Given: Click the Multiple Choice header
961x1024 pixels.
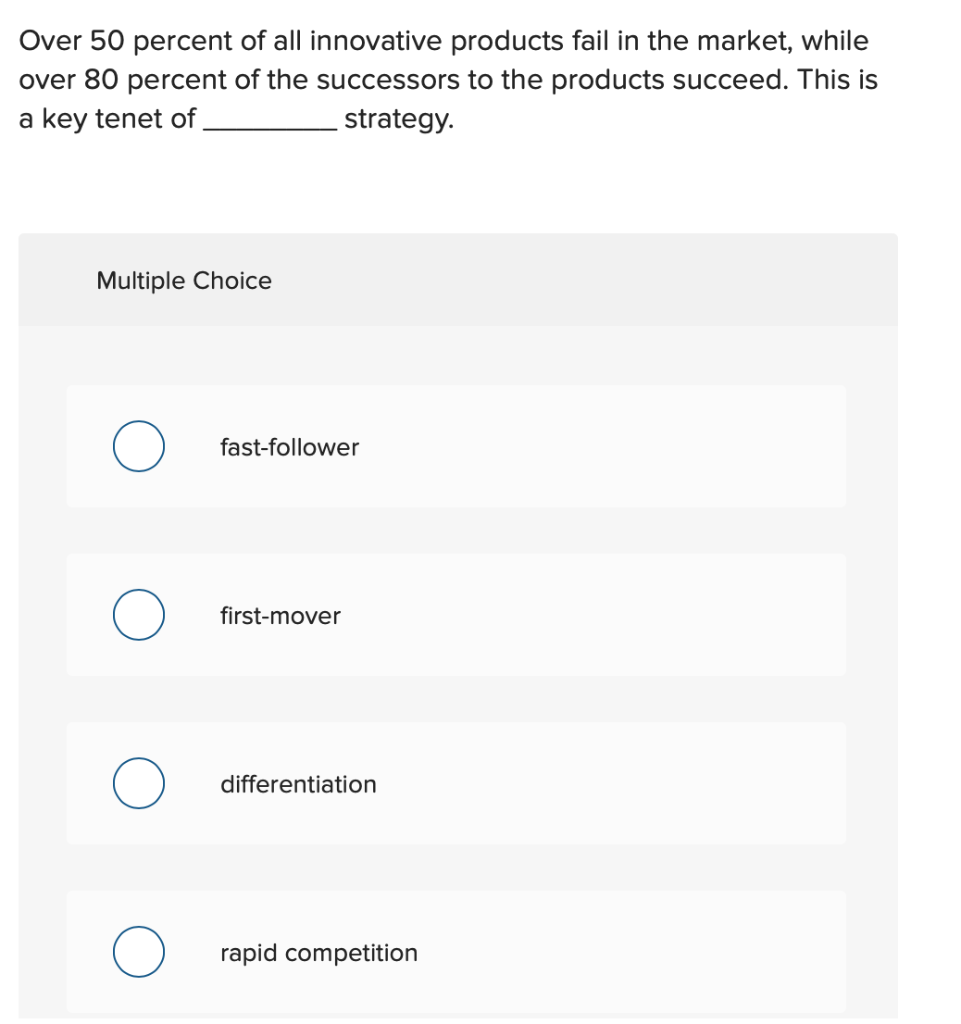Looking at the screenshot, I should (x=184, y=281).
